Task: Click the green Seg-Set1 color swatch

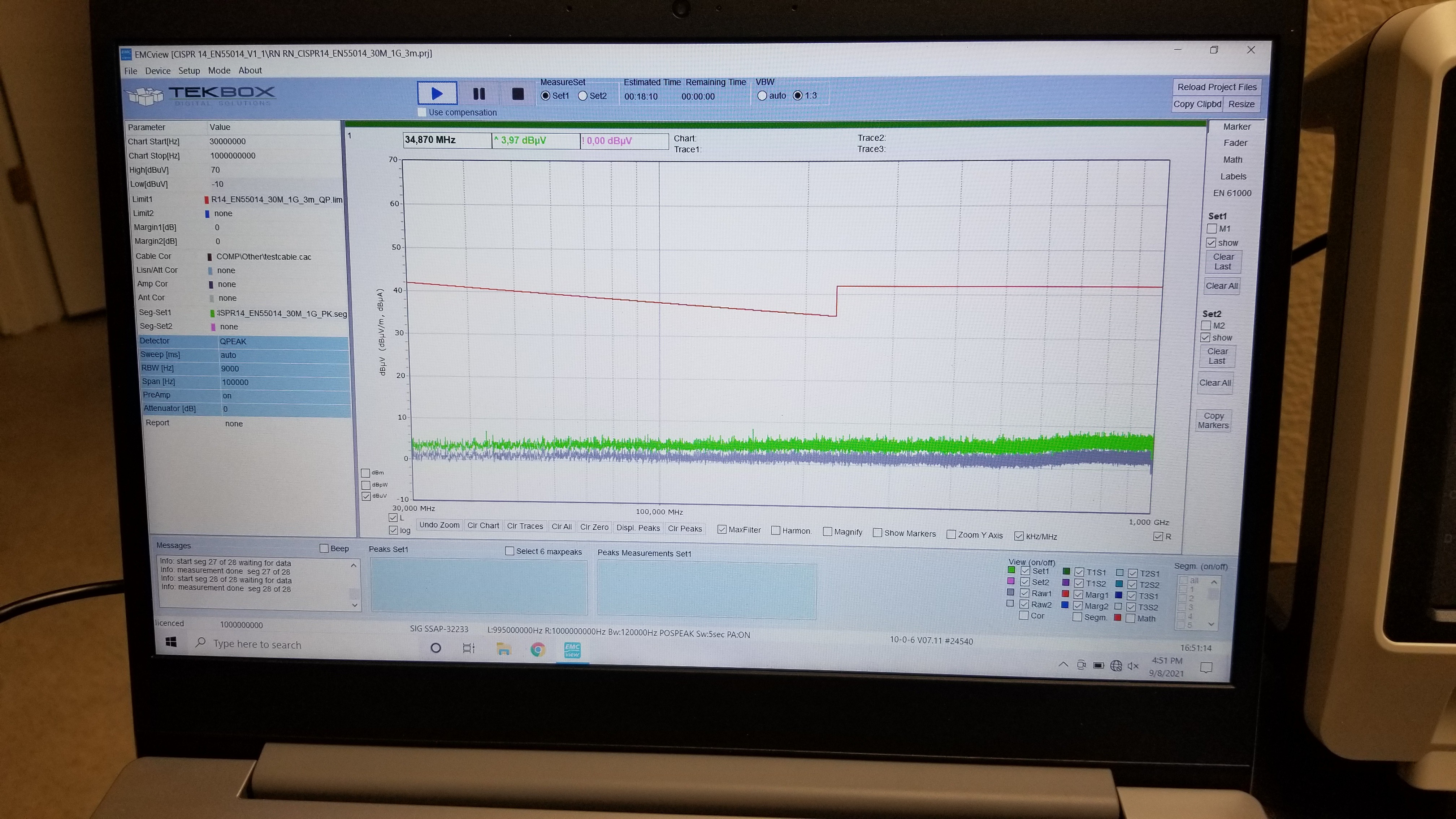Action: (213, 313)
